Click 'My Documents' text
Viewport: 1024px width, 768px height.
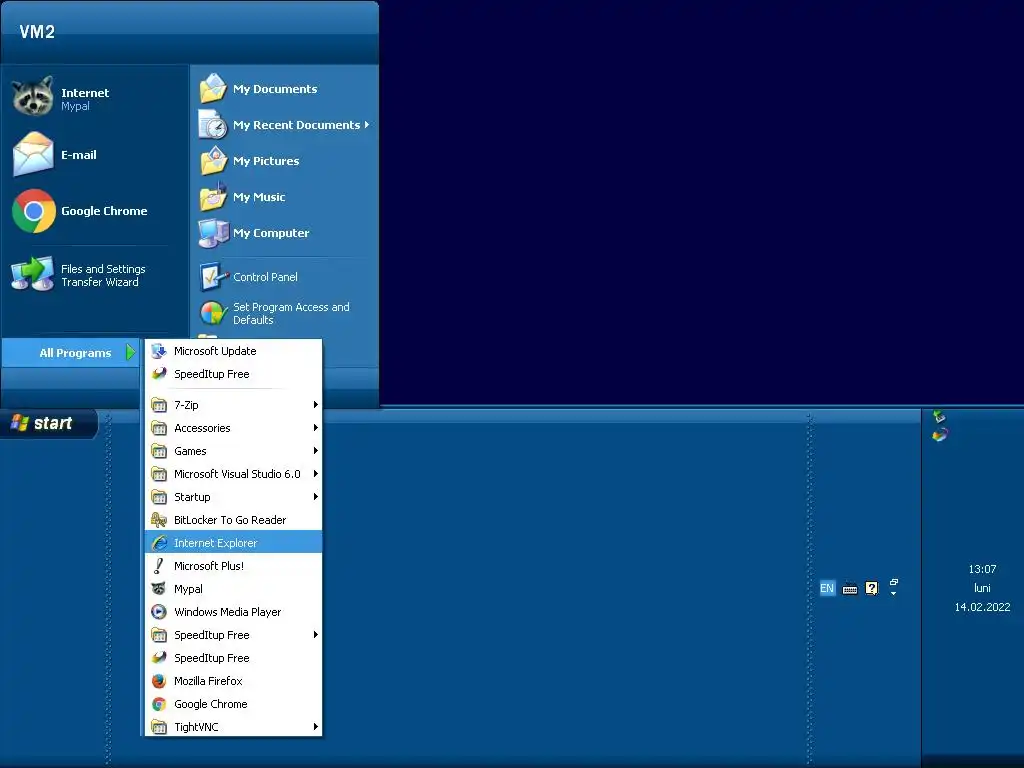[275, 89]
